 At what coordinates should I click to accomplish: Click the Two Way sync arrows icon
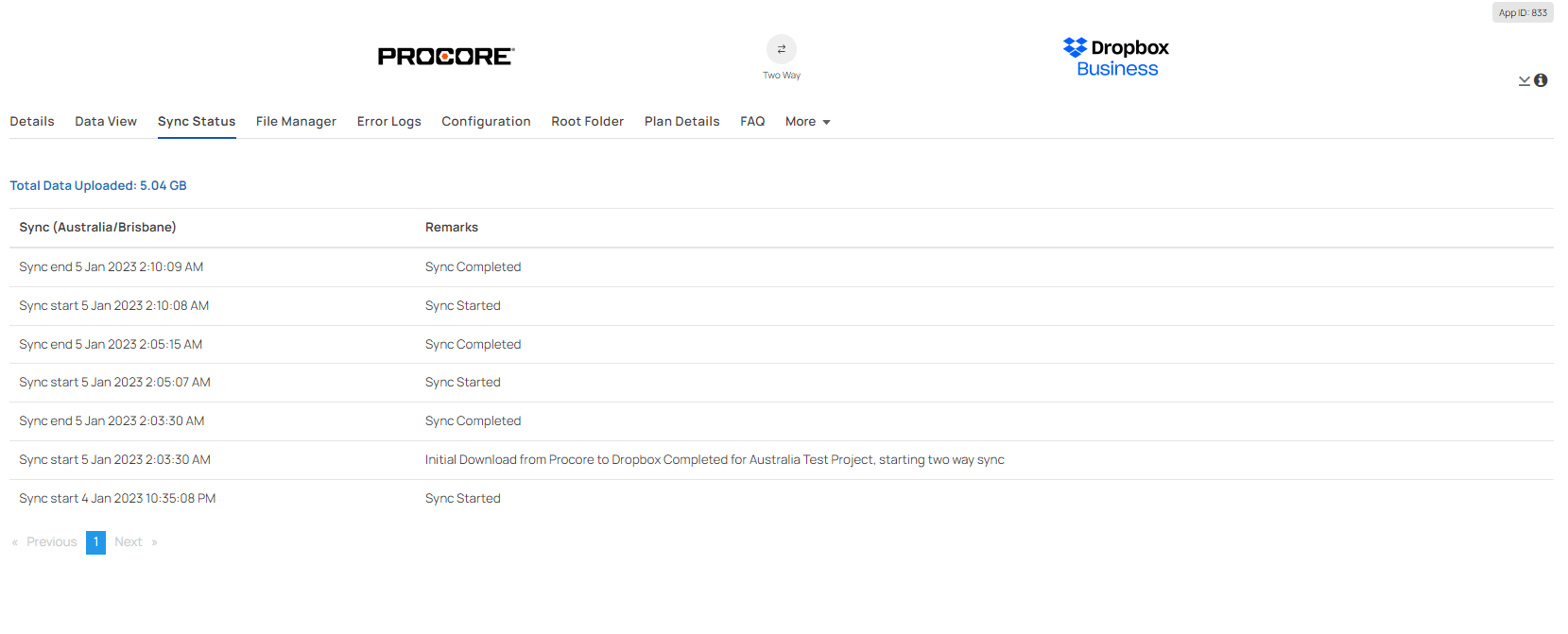point(782,49)
